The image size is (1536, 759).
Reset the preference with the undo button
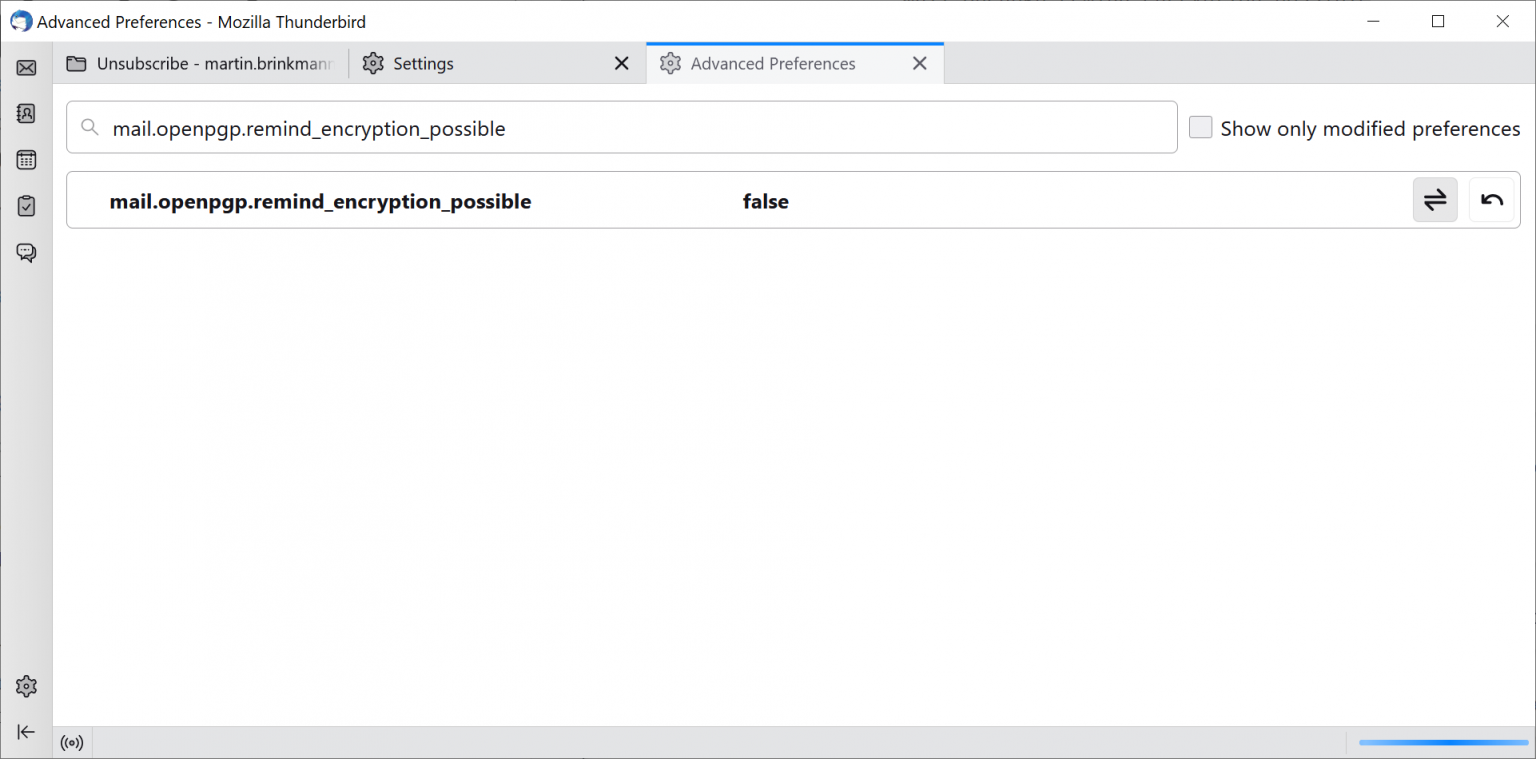point(1491,200)
